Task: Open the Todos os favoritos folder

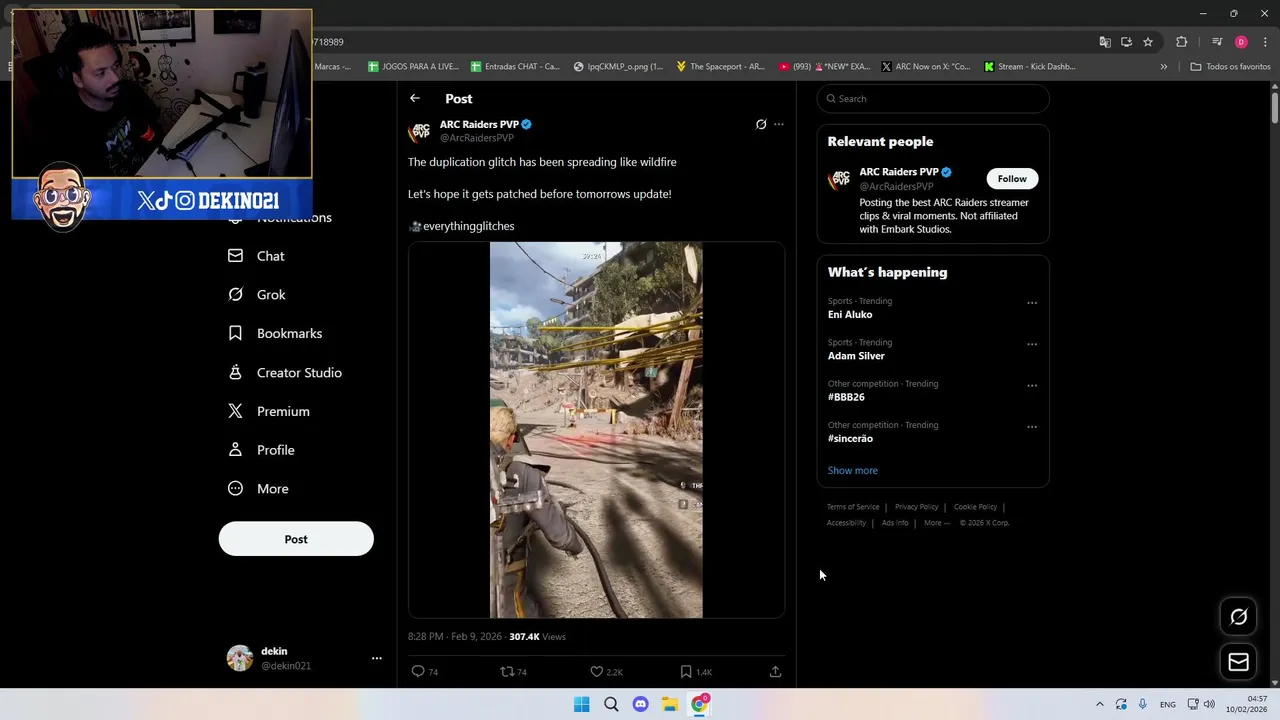Action: (1230, 67)
